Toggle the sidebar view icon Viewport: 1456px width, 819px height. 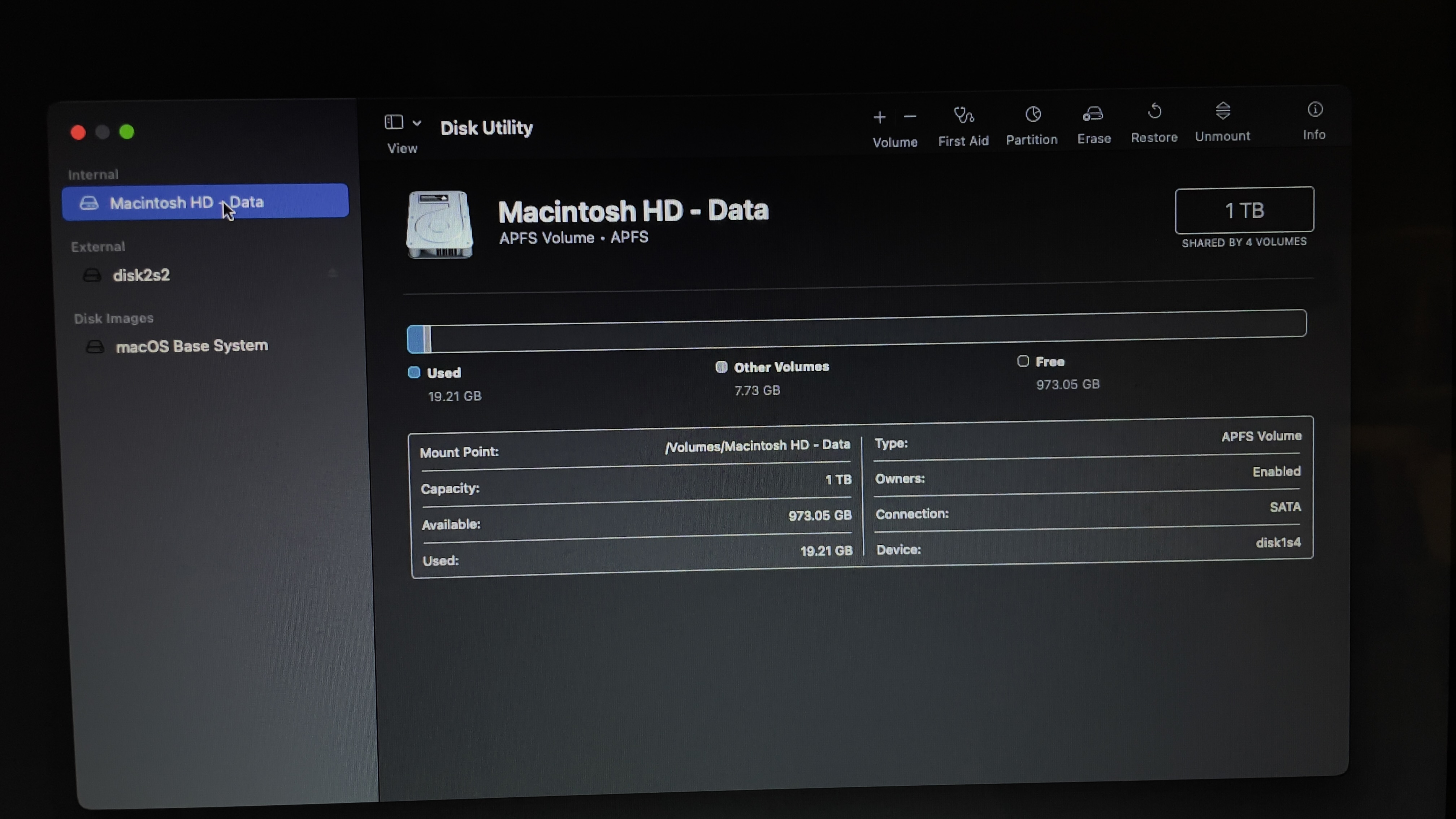point(393,122)
